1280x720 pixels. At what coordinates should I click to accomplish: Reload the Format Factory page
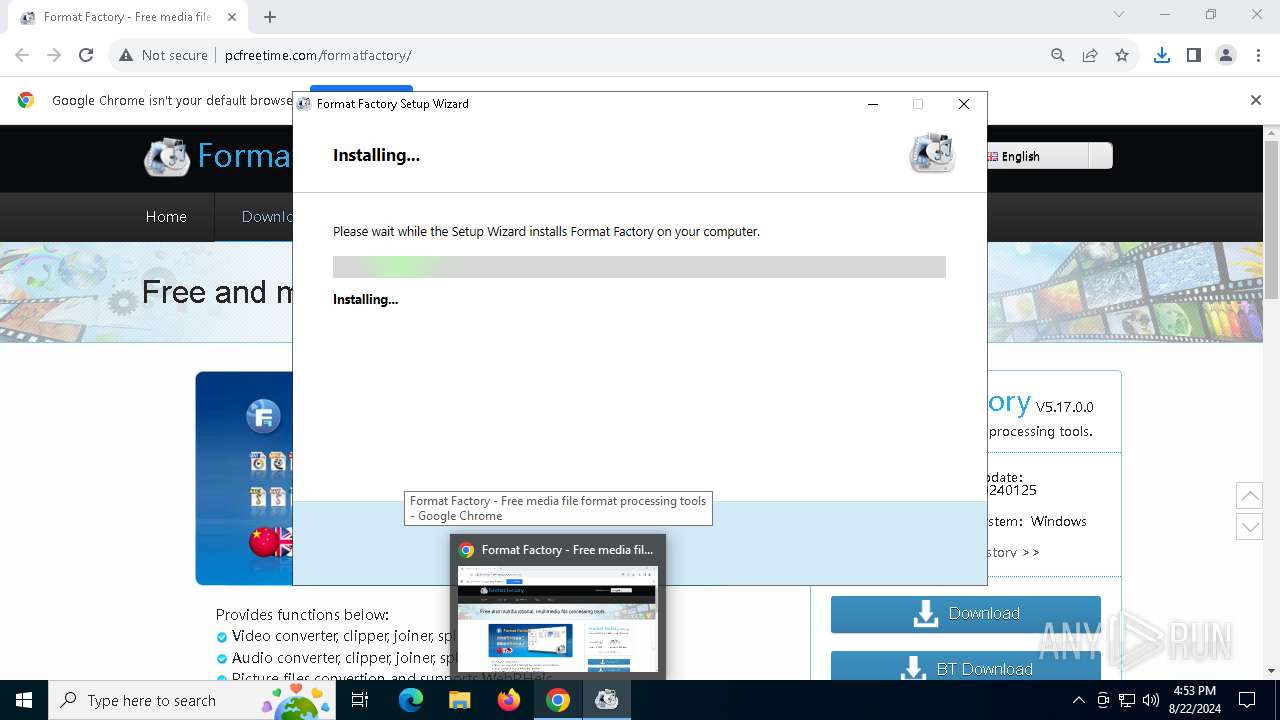(86, 55)
